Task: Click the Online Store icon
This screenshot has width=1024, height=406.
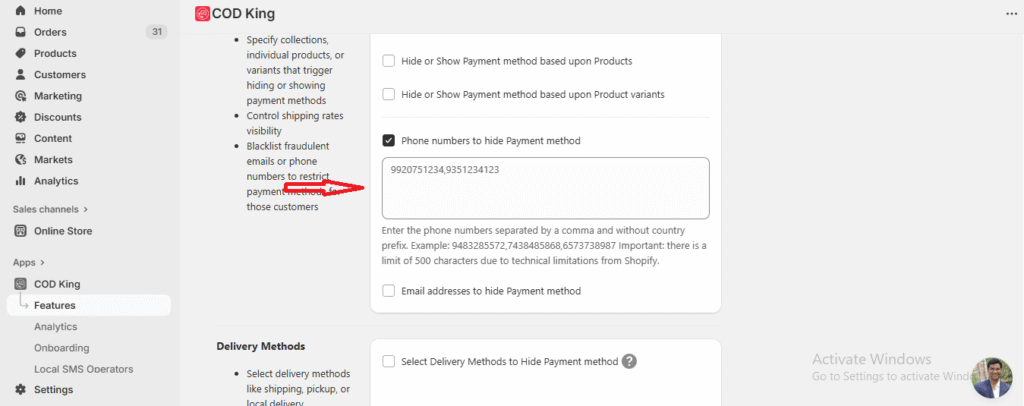Action: 21,231
